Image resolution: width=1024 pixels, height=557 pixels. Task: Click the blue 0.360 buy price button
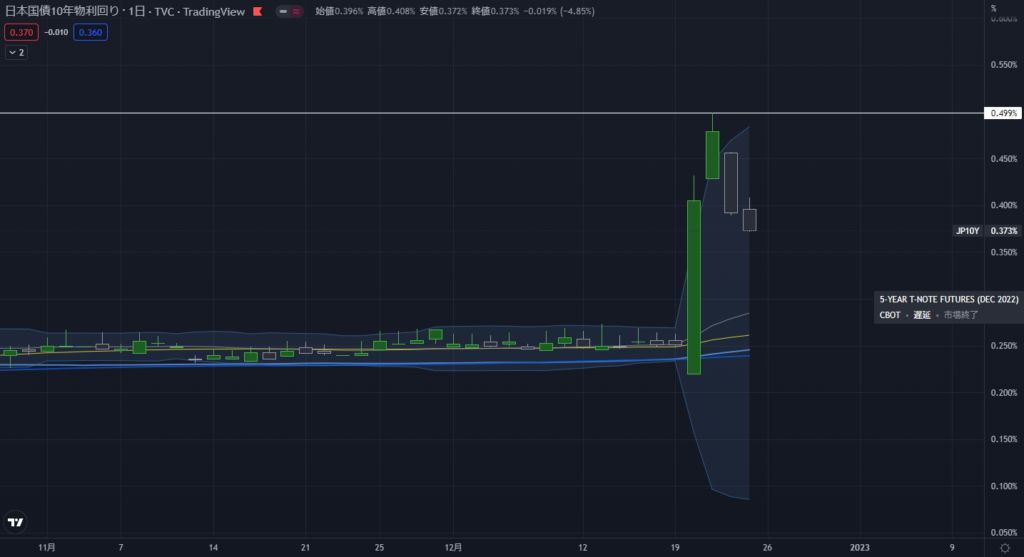[90, 32]
